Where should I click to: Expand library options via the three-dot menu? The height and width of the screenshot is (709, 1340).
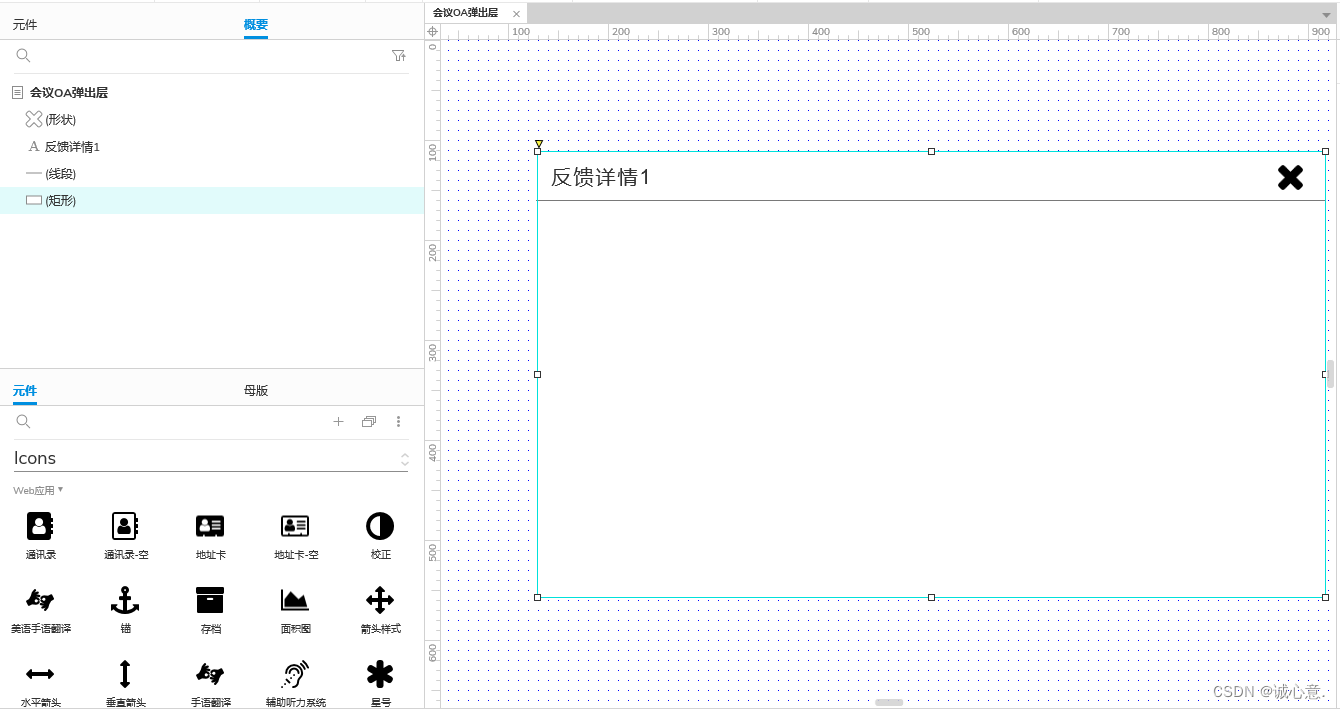pyautogui.click(x=399, y=421)
